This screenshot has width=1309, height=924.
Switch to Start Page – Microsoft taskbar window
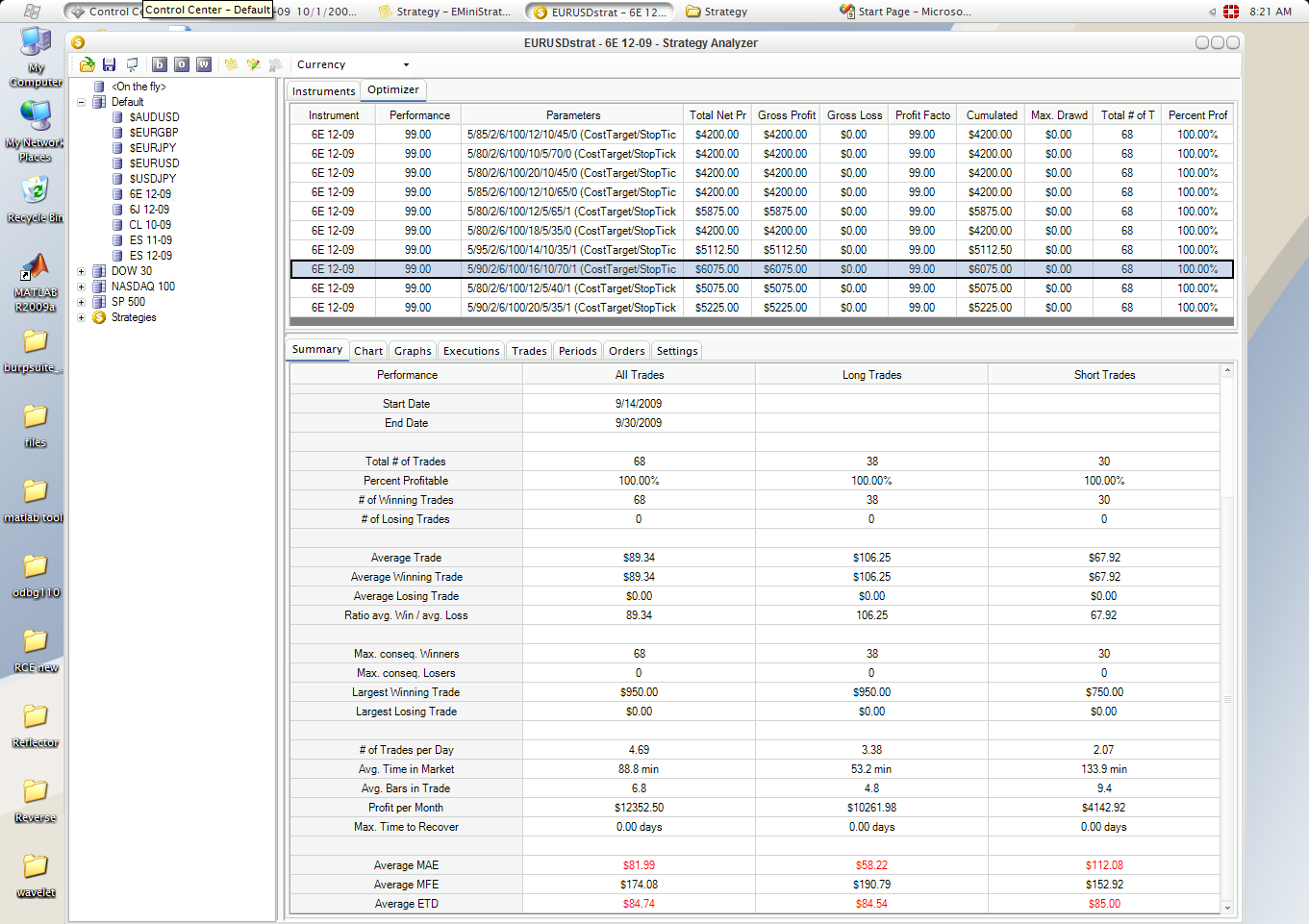(905, 12)
